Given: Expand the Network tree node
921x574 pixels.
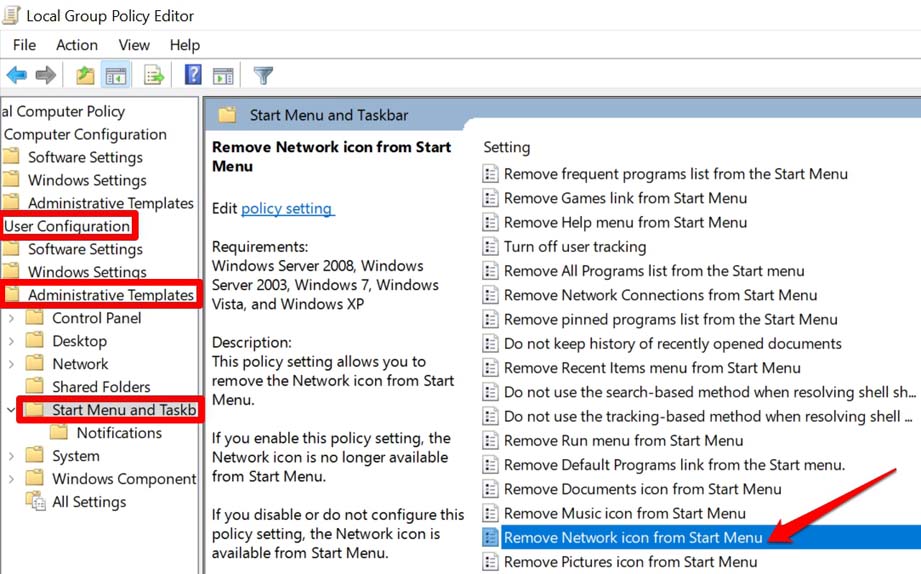Looking at the screenshot, I should (11, 364).
